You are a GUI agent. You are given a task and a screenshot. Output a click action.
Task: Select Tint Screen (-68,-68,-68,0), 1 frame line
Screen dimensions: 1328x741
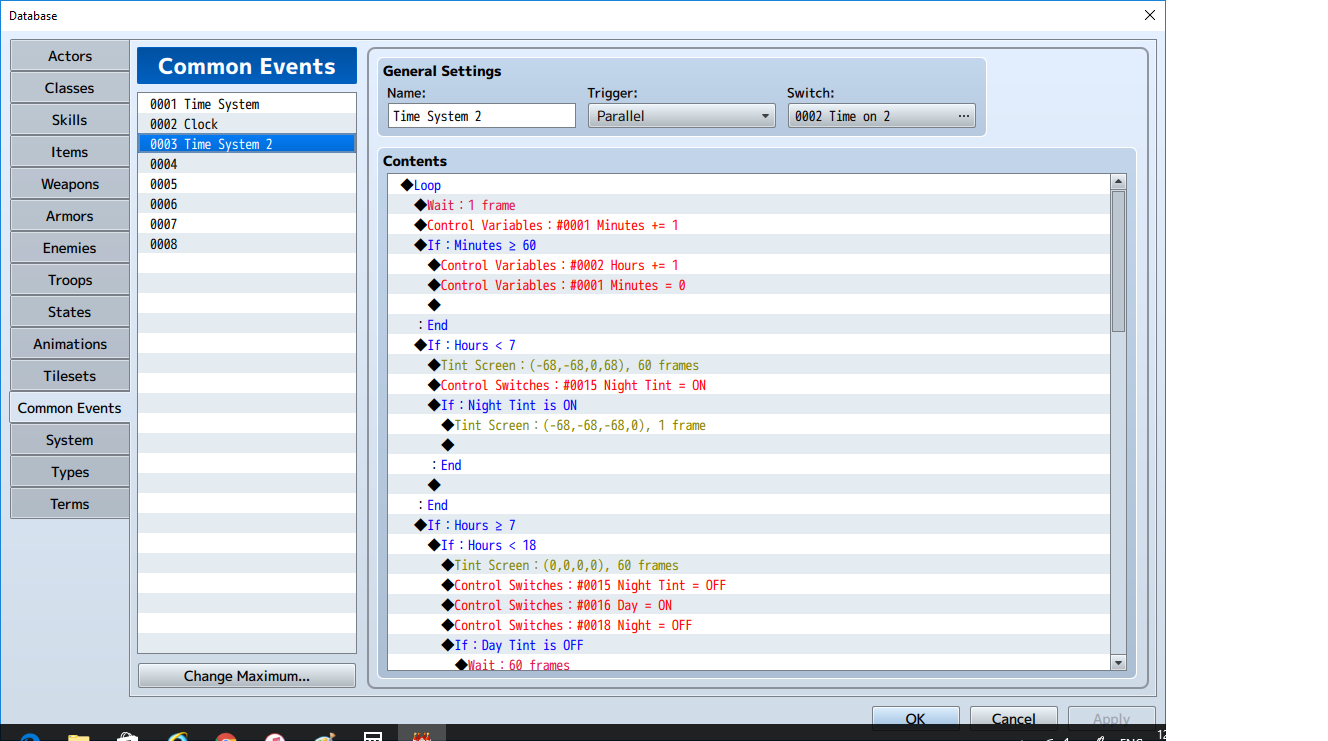(749, 425)
